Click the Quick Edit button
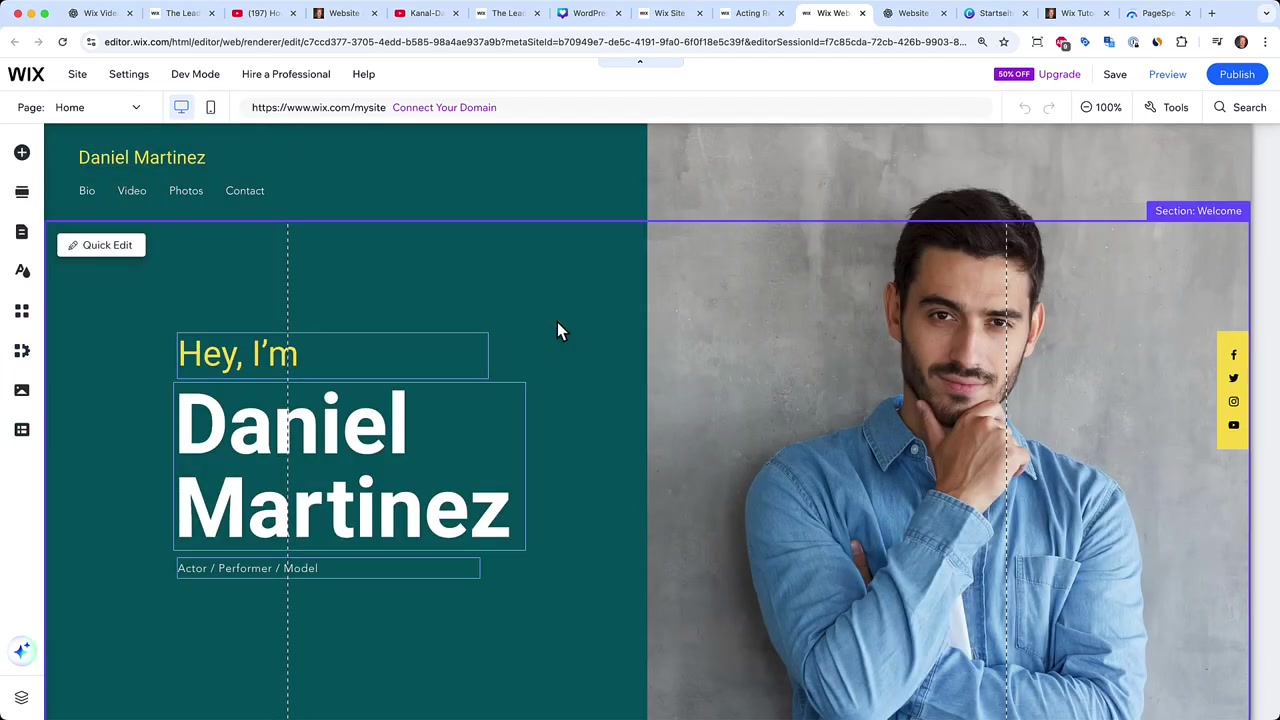Viewport: 1280px width, 720px height. pyautogui.click(x=101, y=245)
